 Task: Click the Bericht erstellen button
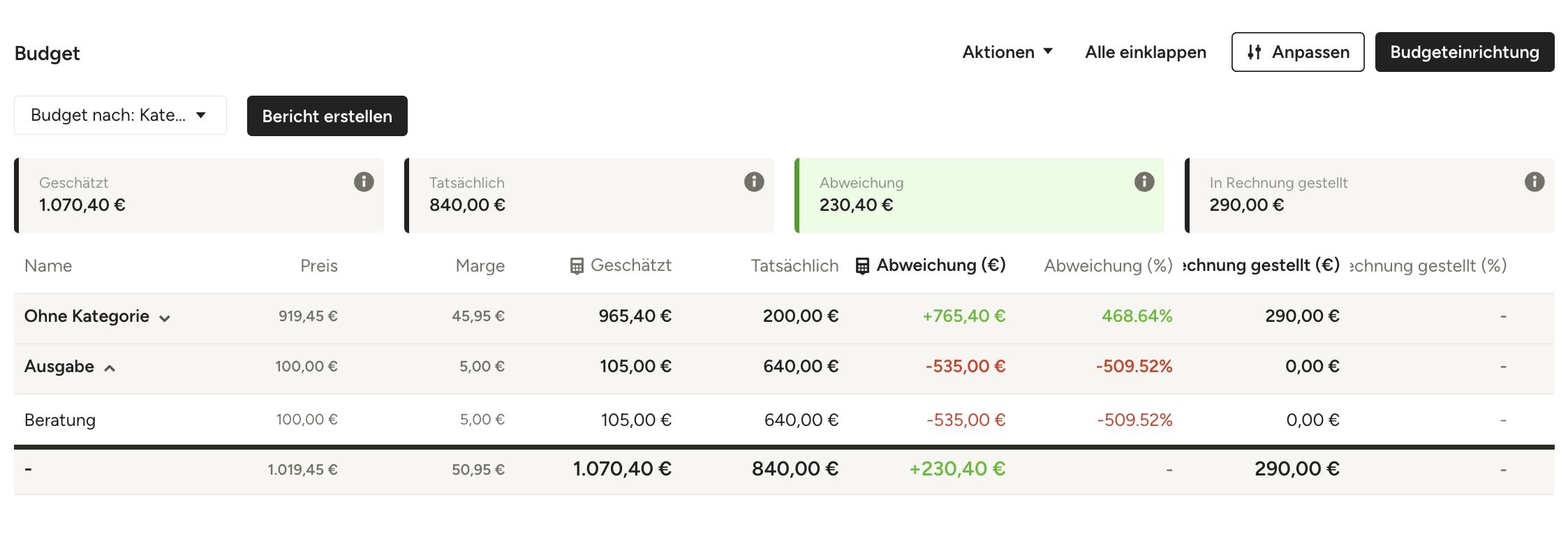point(327,116)
